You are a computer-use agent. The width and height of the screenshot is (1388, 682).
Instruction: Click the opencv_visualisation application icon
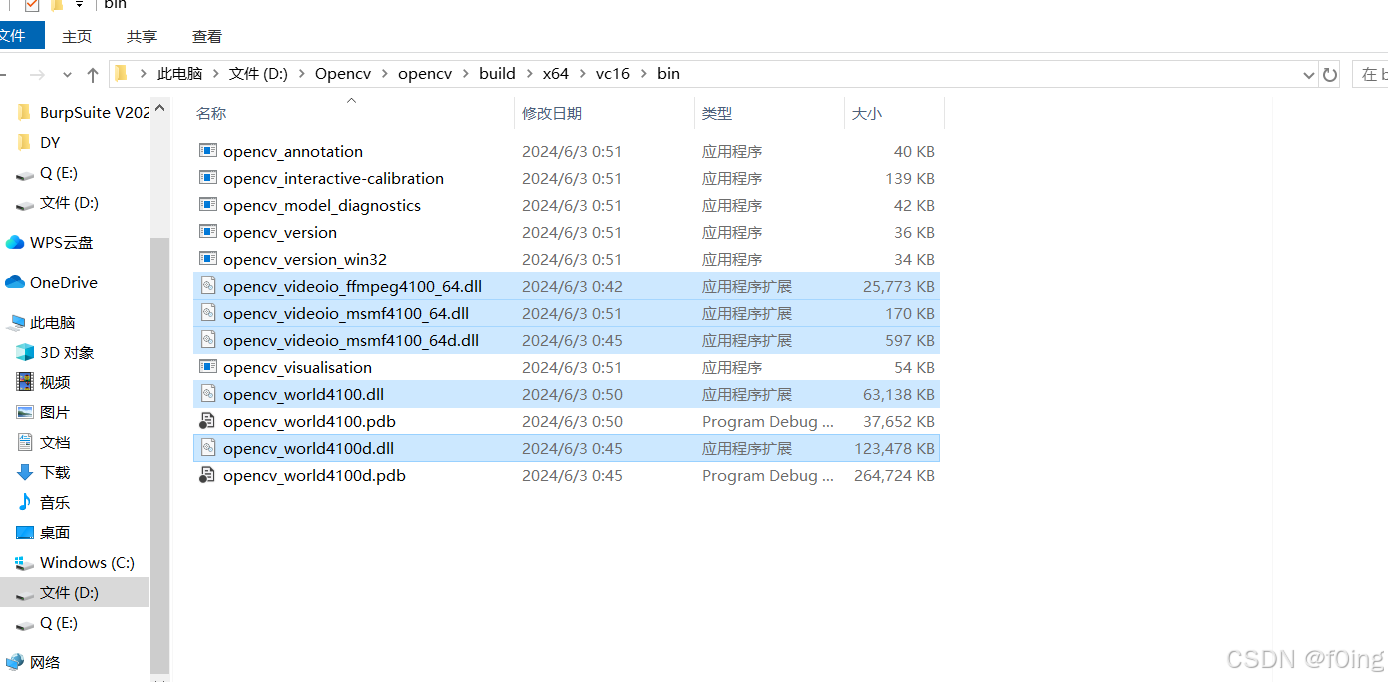pos(208,367)
